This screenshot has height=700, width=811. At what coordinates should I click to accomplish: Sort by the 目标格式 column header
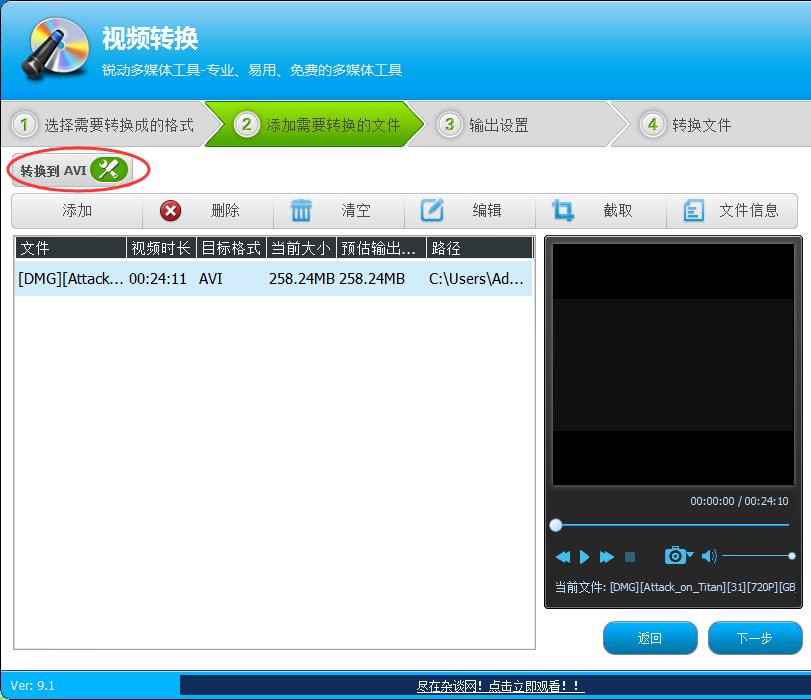click(x=231, y=248)
